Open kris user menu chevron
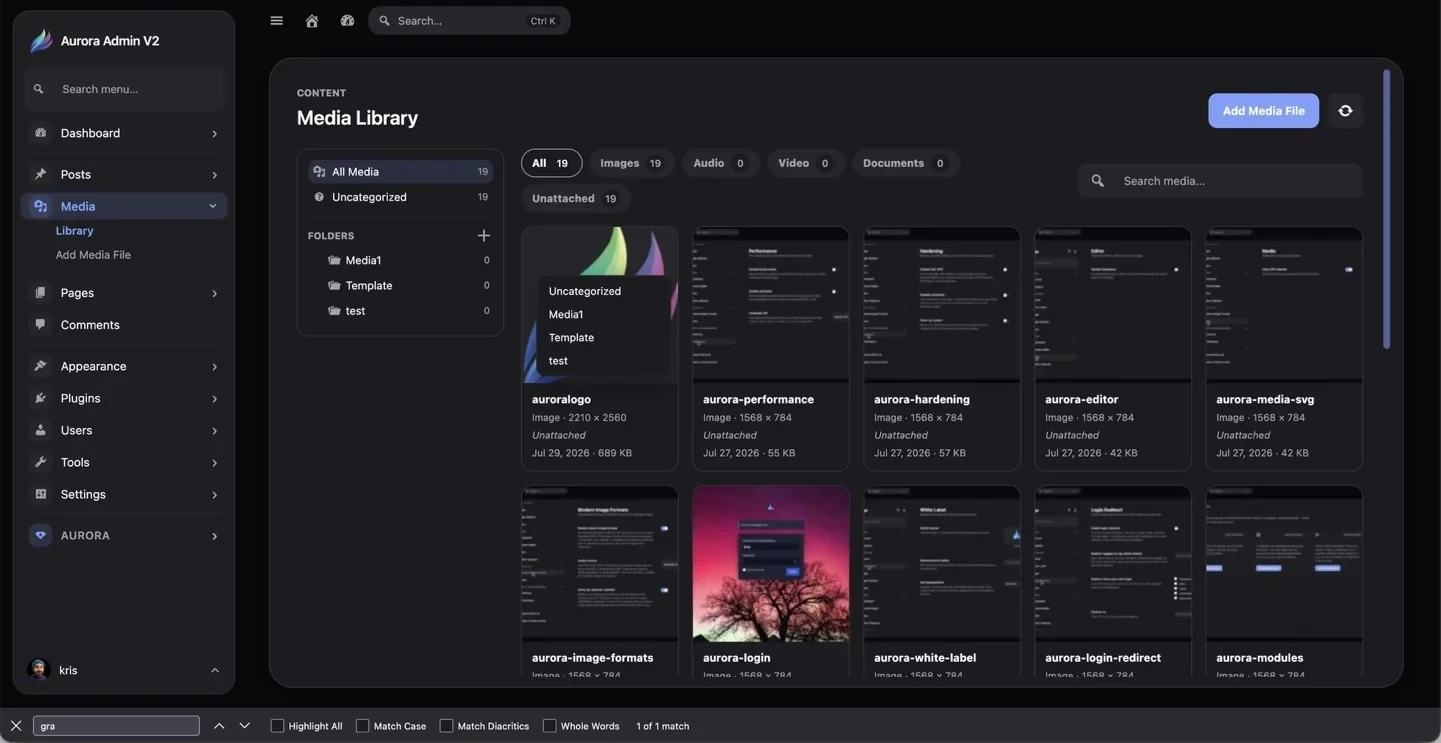The image size is (1441, 743). [x=215, y=671]
